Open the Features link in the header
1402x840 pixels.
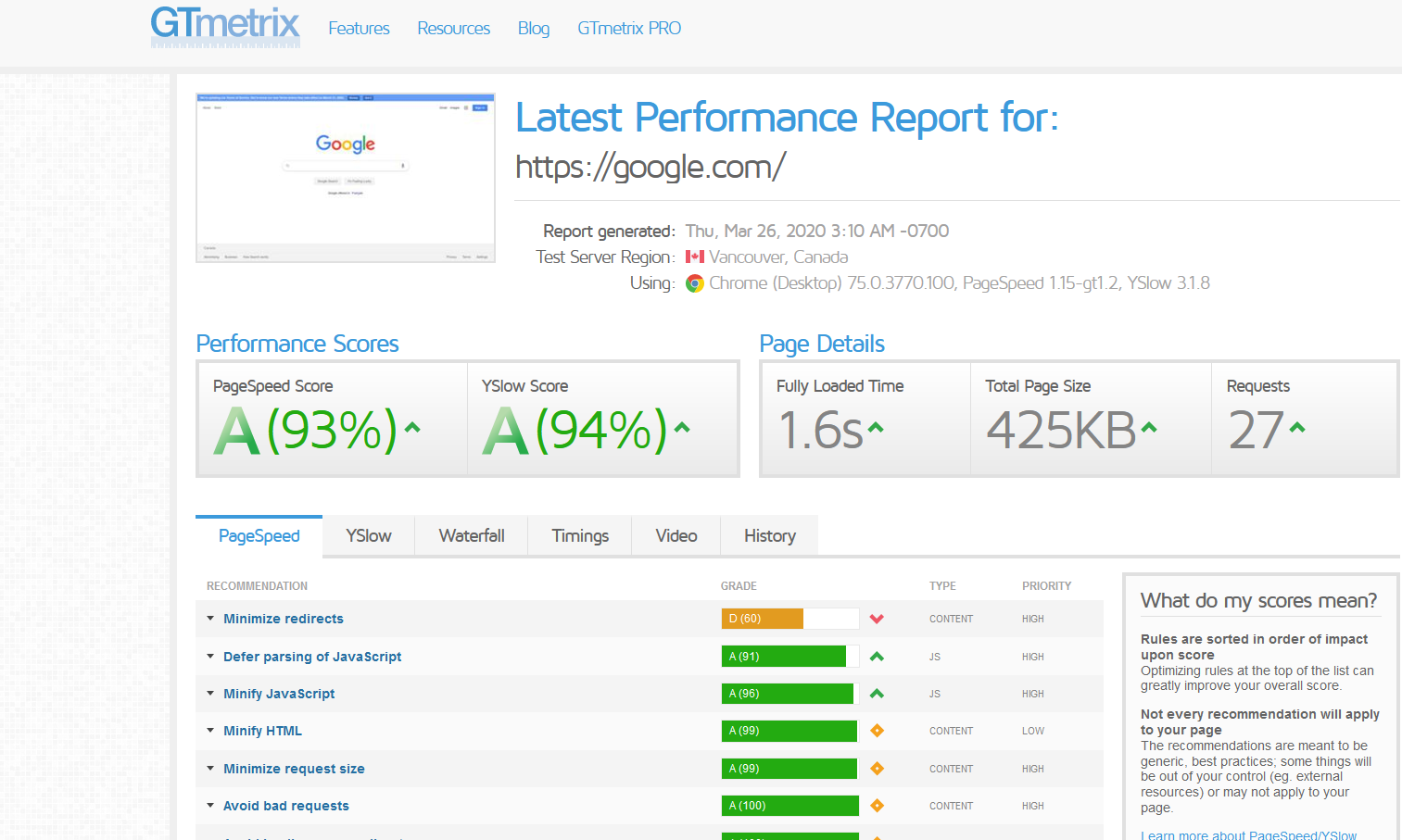coord(359,29)
